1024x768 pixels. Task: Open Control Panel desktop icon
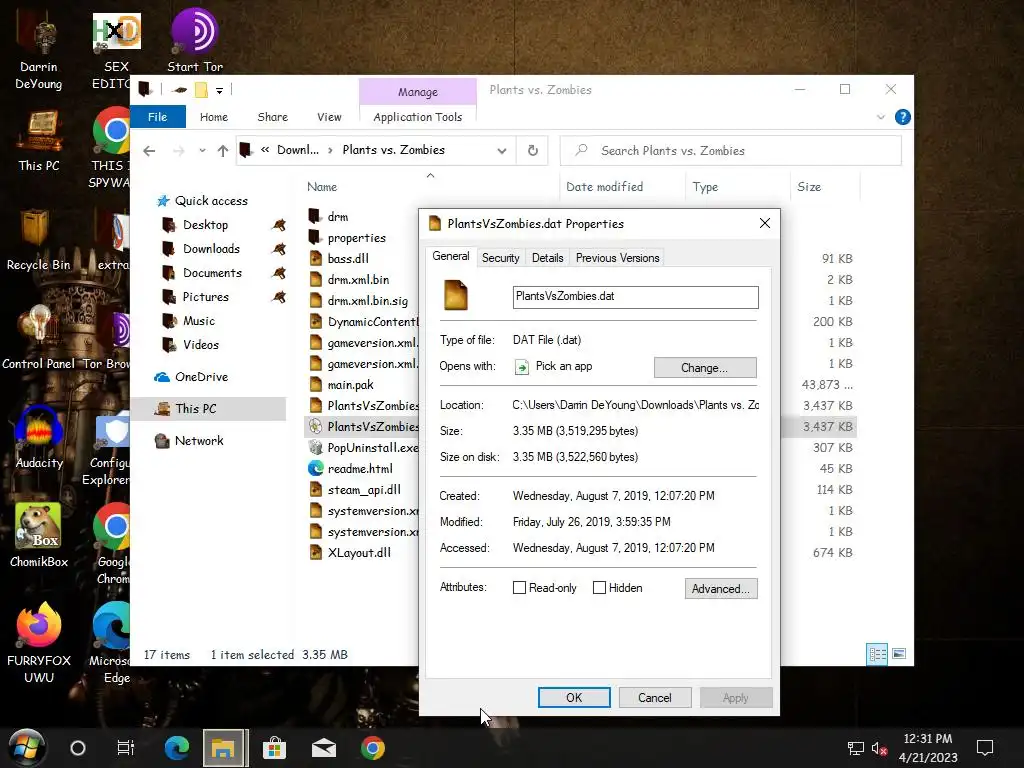(39, 337)
